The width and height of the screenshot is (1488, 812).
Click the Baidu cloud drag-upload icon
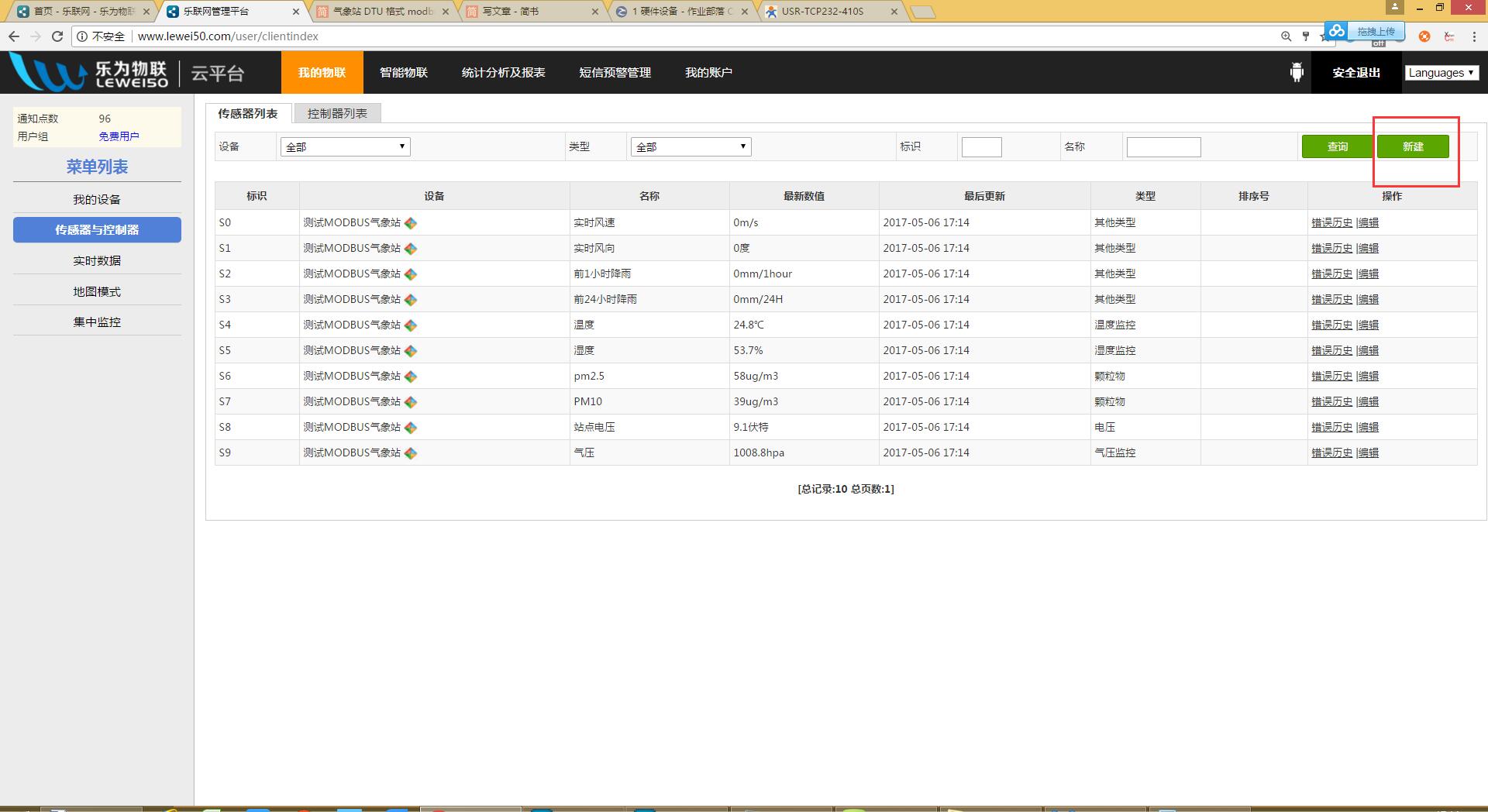point(1336,31)
